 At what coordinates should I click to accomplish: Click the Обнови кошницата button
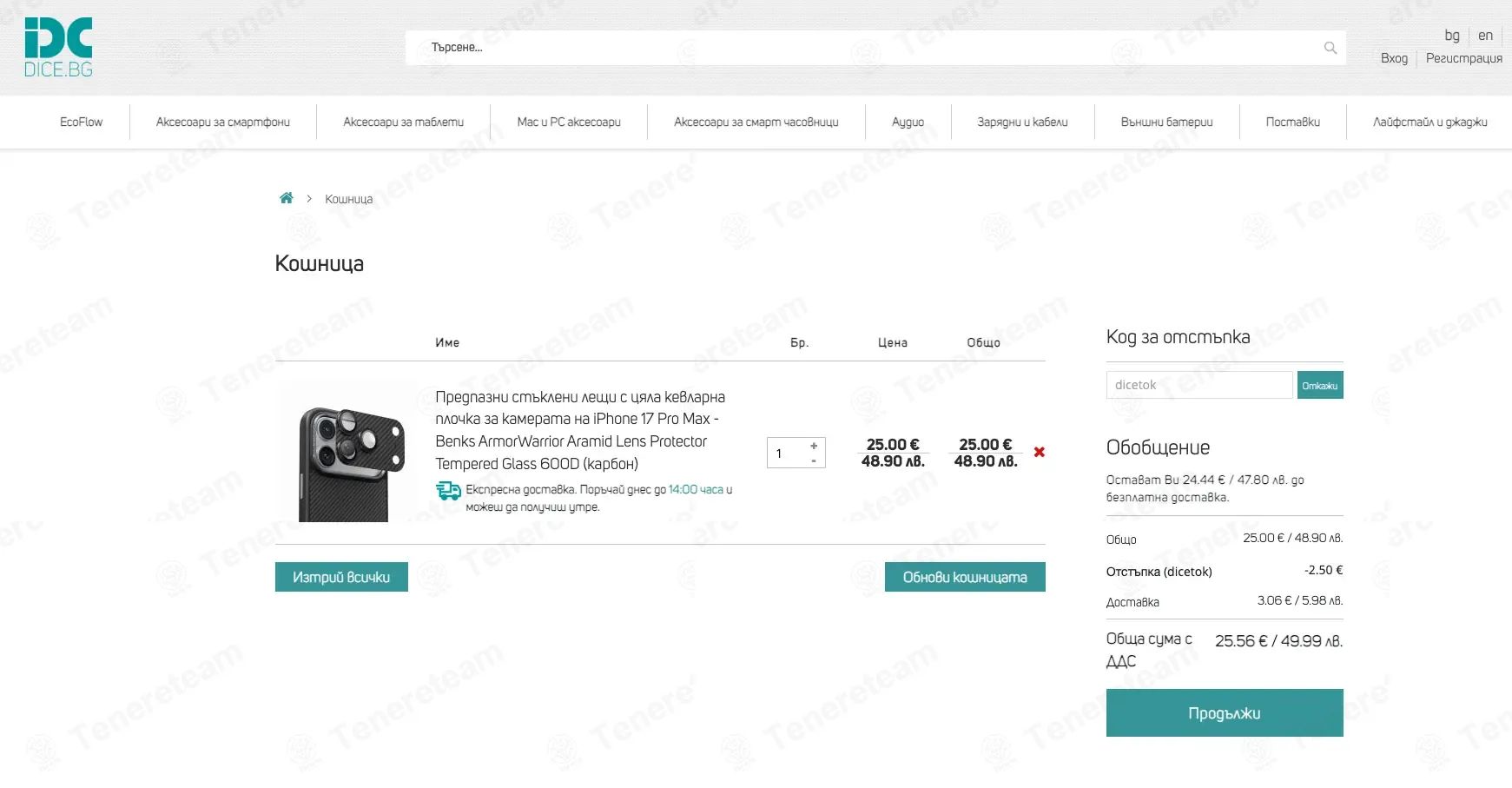tap(965, 577)
